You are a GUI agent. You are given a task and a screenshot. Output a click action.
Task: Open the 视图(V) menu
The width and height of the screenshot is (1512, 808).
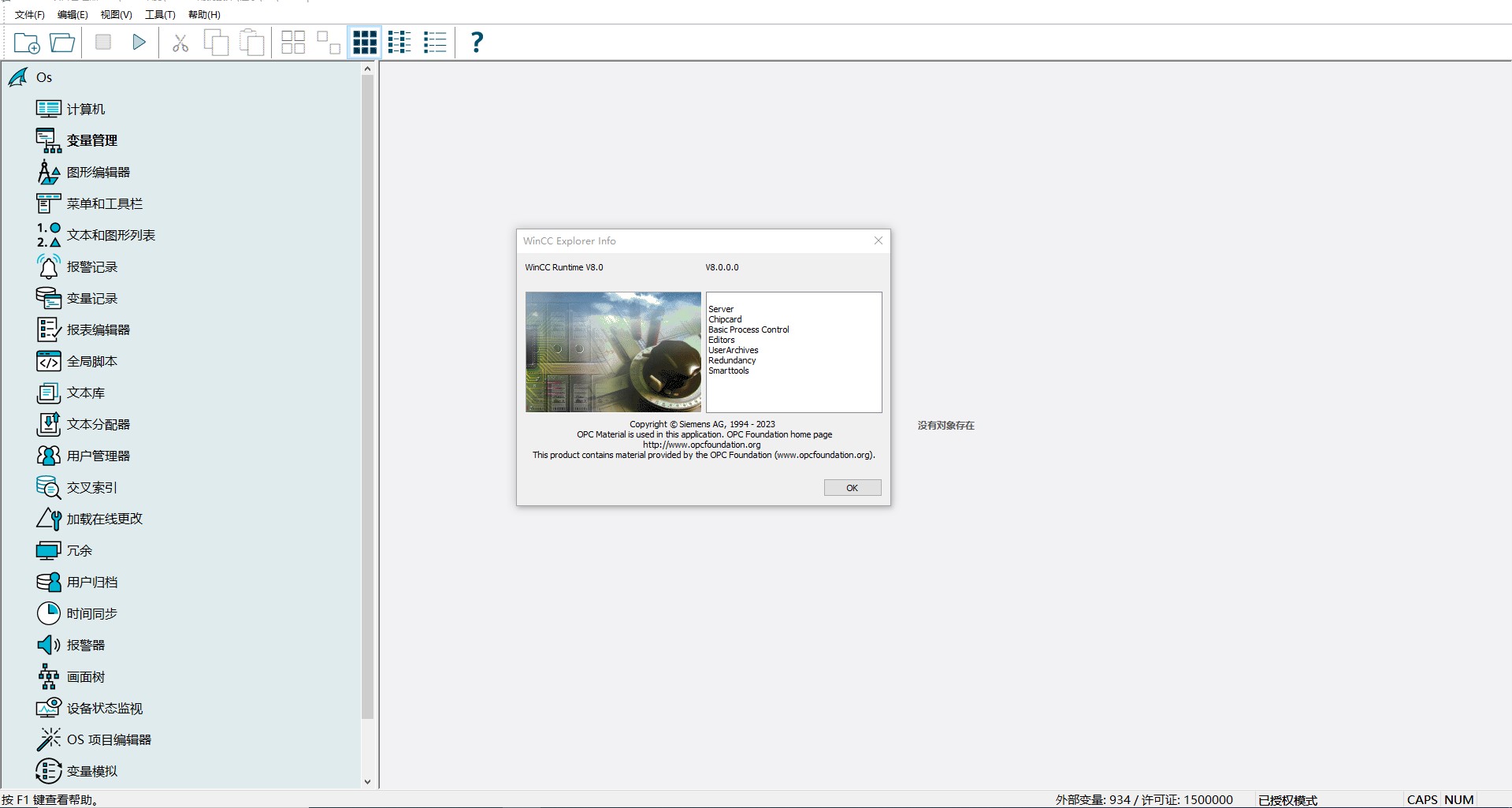(x=116, y=15)
